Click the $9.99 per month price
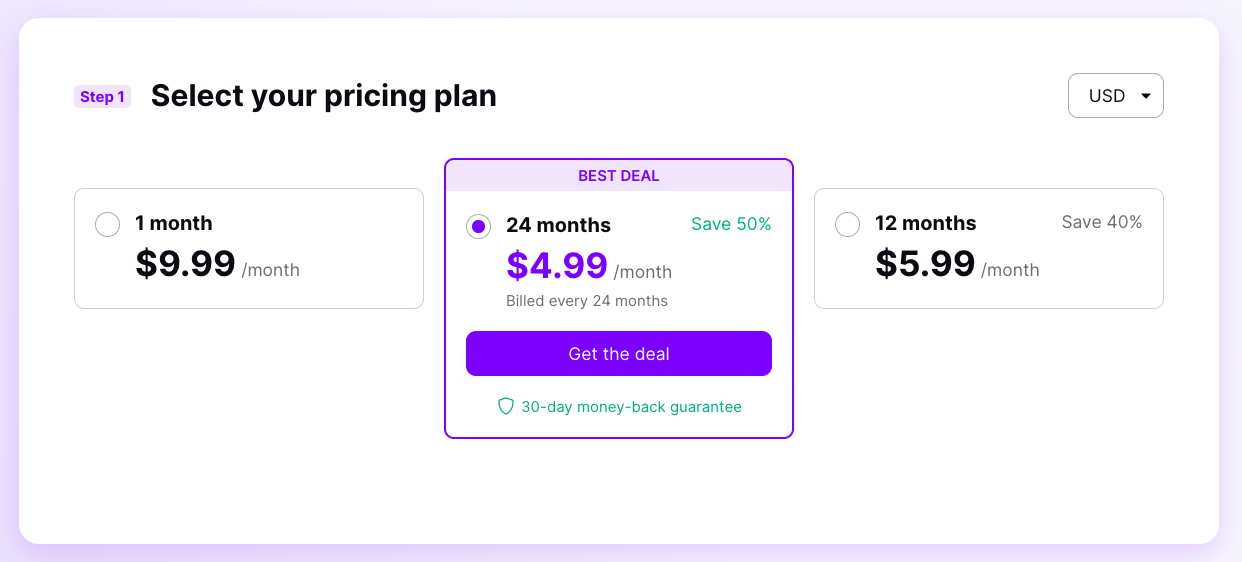 [217, 264]
